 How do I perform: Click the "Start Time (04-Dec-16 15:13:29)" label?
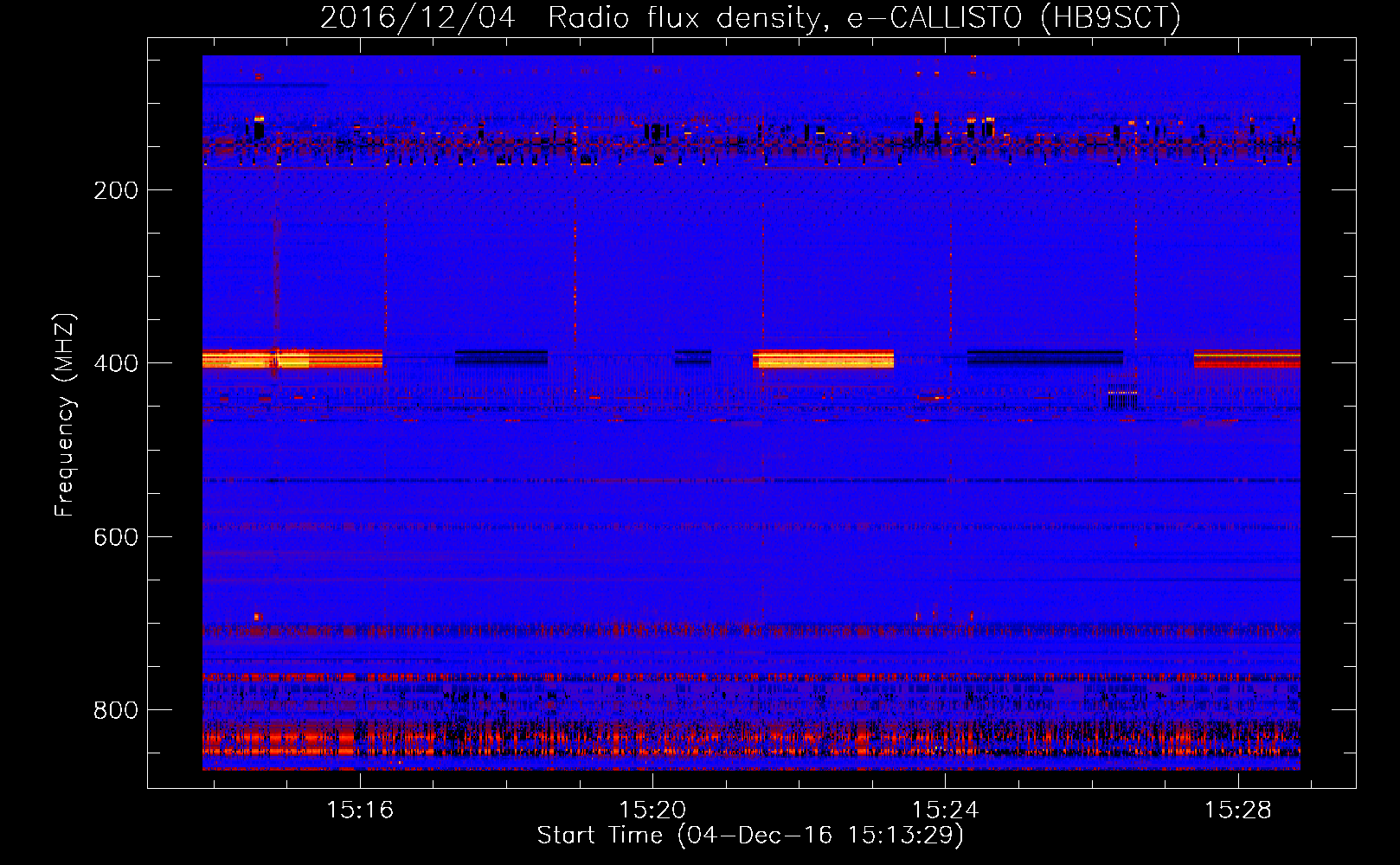coord(750,835)
